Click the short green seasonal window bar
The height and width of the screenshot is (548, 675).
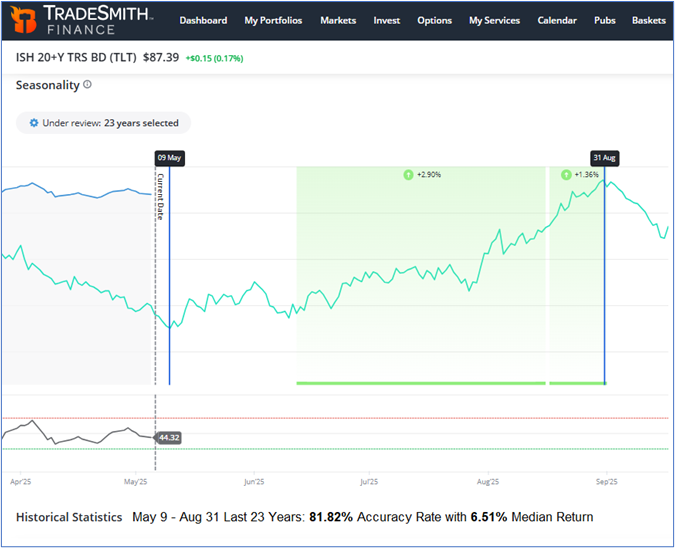click(x=578, y=383)
